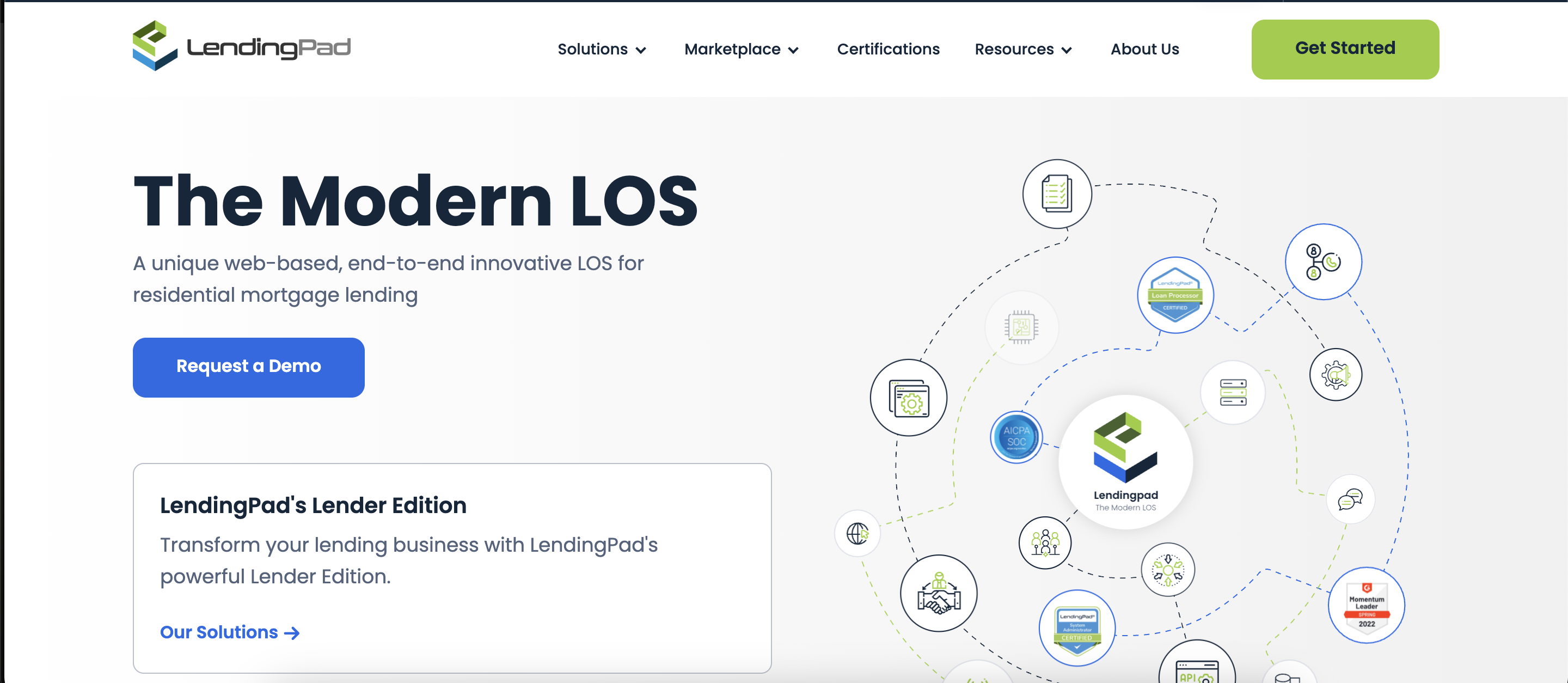
Task: Select the chat bubbles icon
Action: (1351, 498)
